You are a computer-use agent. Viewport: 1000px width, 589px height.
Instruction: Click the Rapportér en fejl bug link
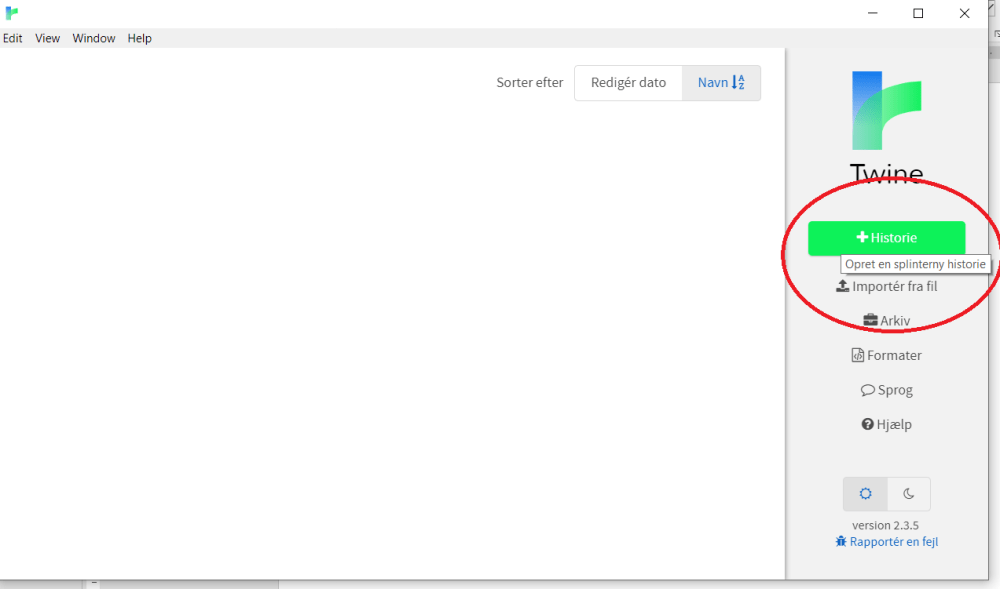886,542
